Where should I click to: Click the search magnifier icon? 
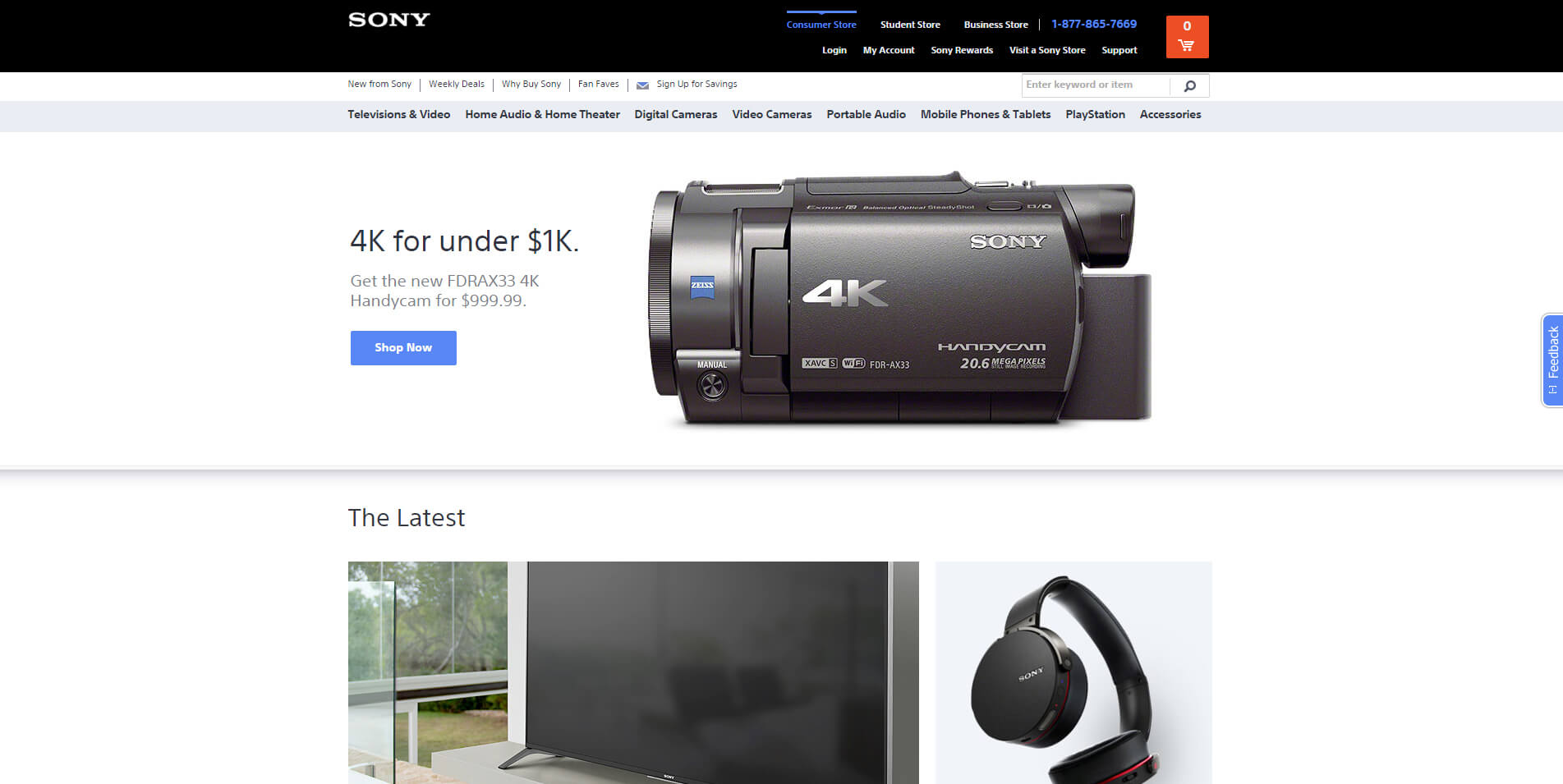coord(1189,85)
